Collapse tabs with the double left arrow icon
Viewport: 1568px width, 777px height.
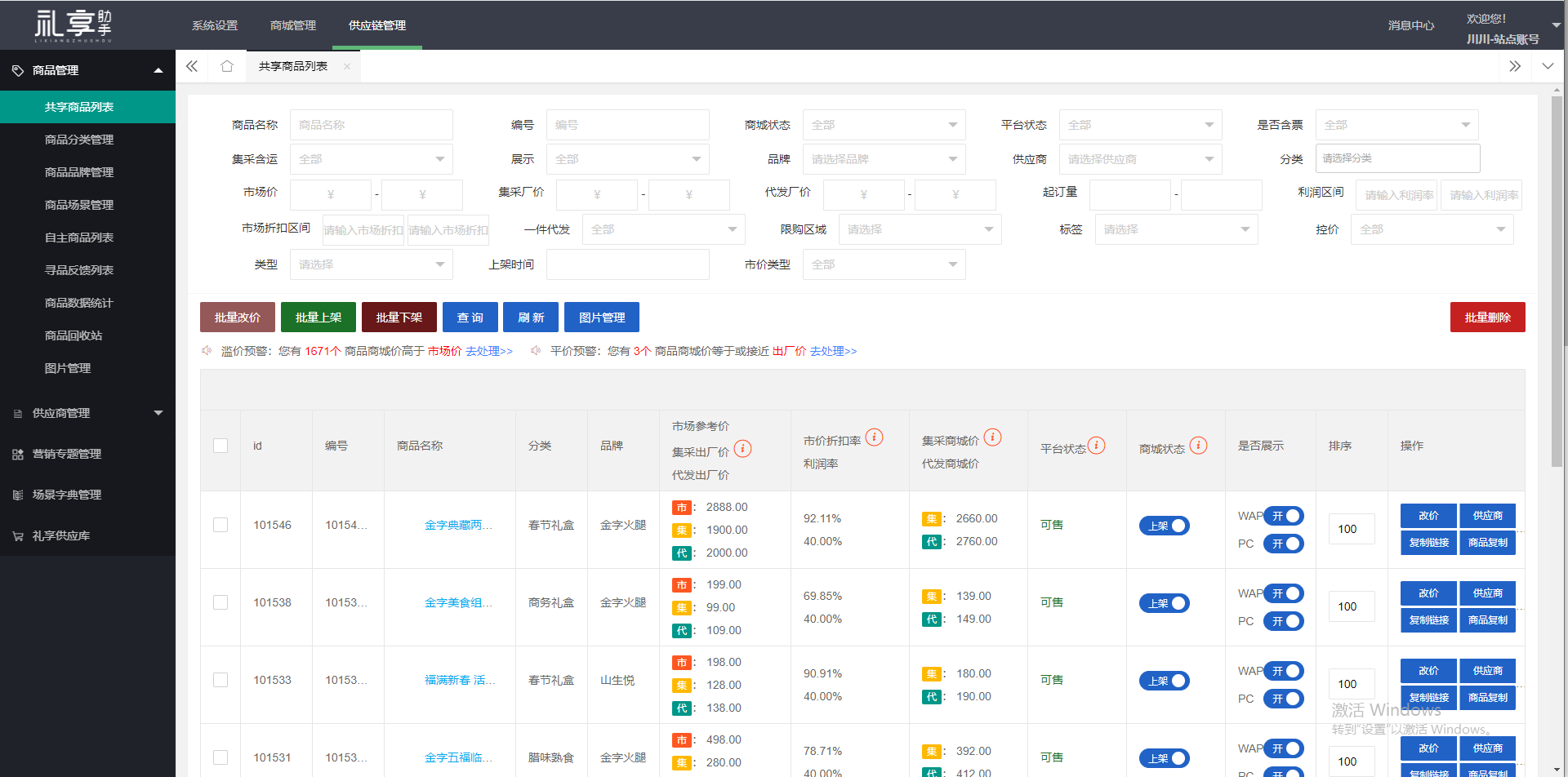click(x=192, y=66)
